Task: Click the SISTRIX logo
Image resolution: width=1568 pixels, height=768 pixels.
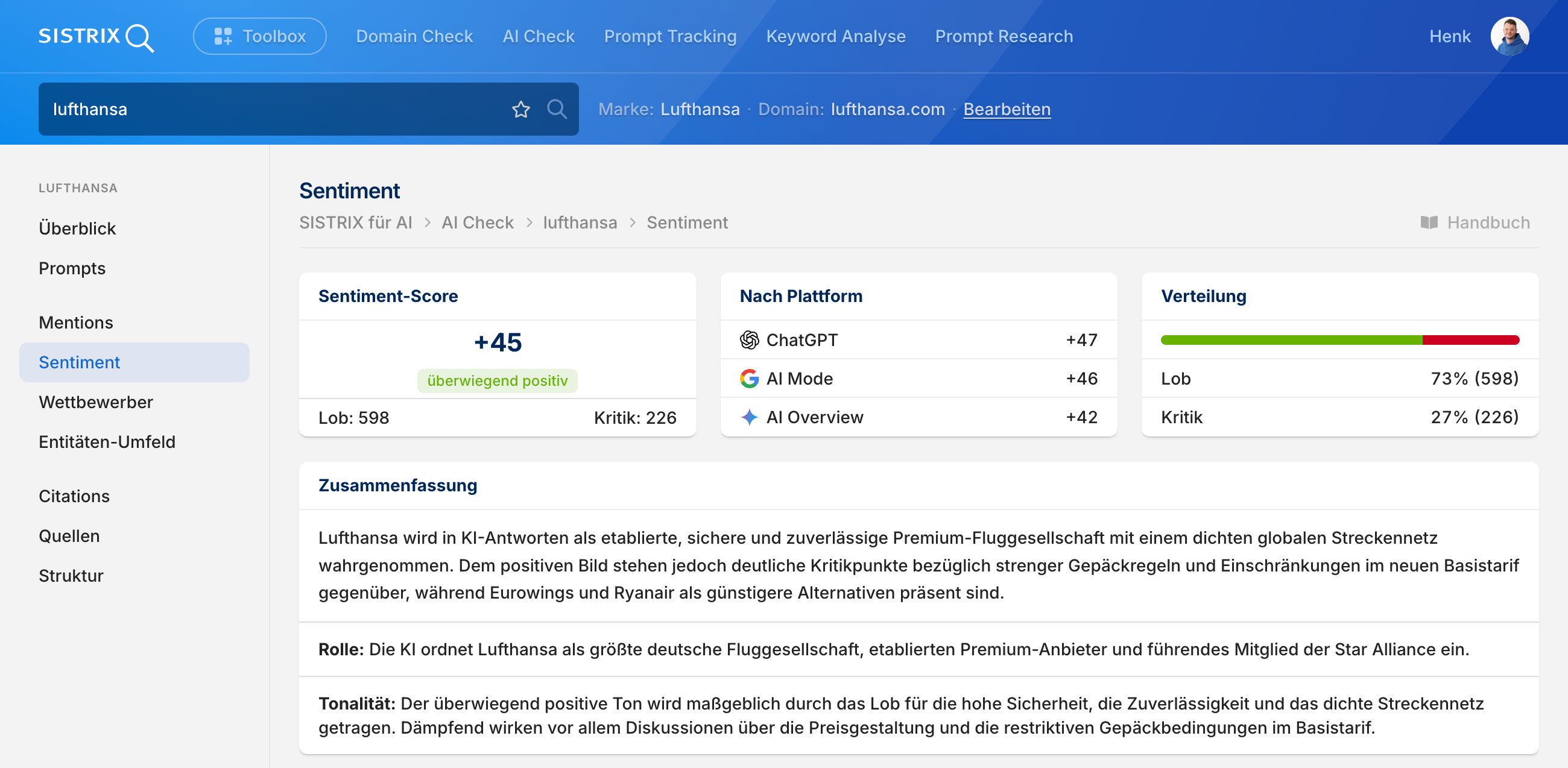Action: [x=96, y=37]
